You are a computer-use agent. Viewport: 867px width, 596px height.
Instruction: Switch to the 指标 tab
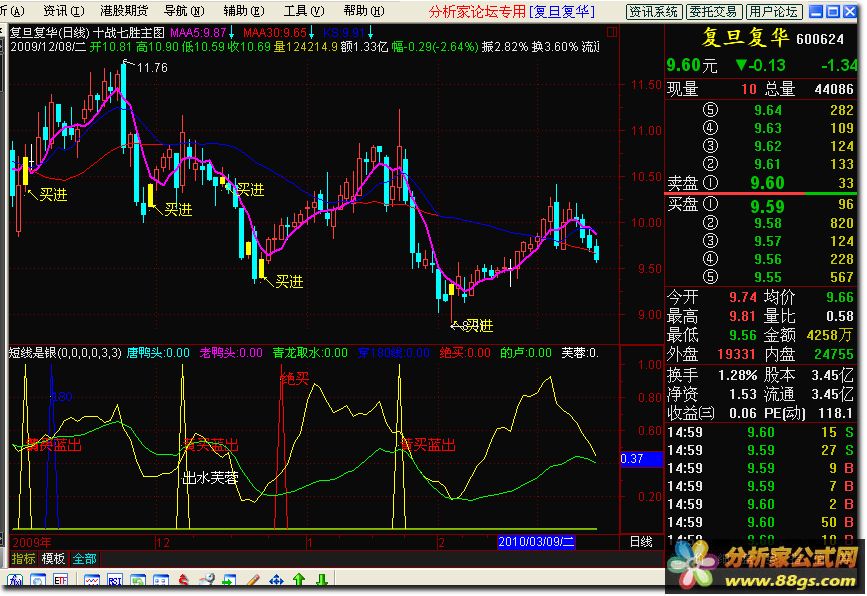pyautogui.click(x=23, y=558)
